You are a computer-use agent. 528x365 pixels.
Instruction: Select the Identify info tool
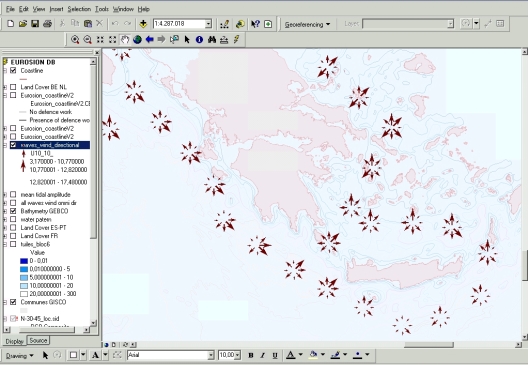click(199, 40)
